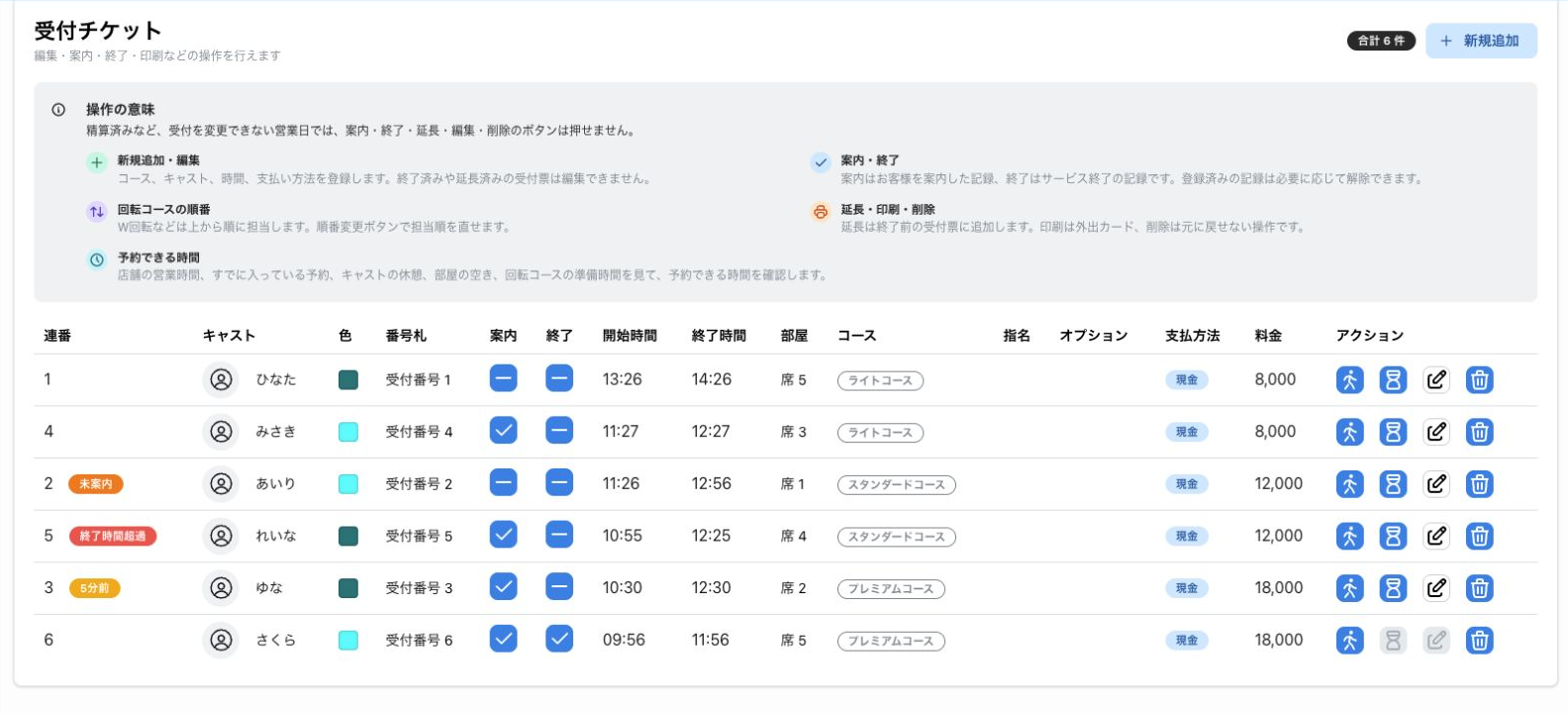Click the cast name みさき
The width and height of the screenshot is (1568, 713).
point(275,432)
